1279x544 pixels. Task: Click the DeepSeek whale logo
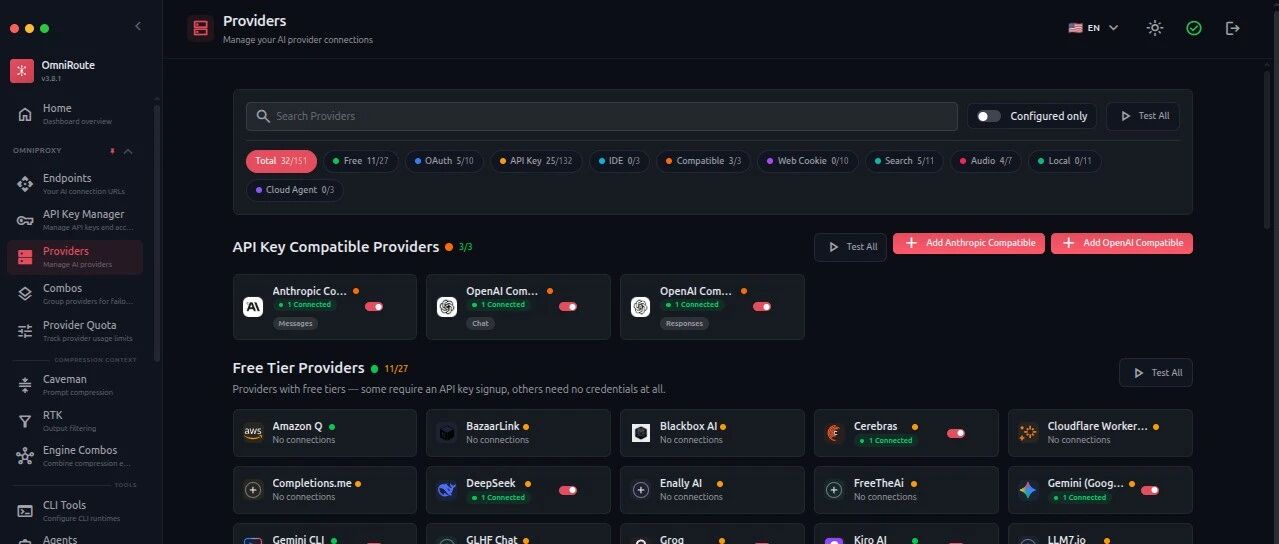coord(446,490)
